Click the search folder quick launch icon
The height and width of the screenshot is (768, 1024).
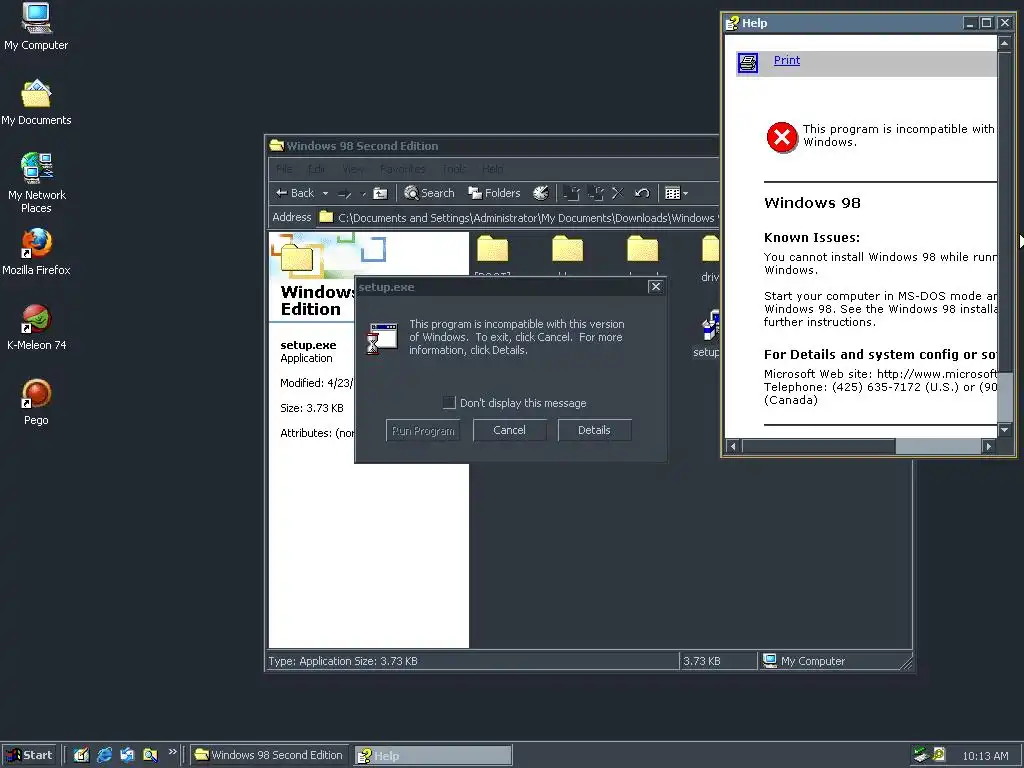(150, 755)
